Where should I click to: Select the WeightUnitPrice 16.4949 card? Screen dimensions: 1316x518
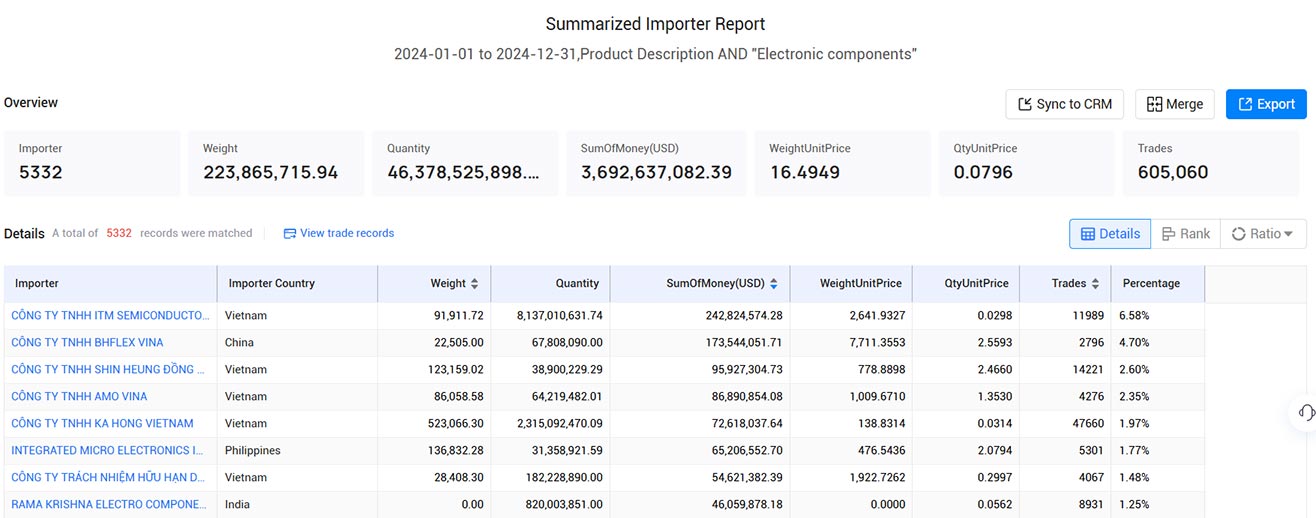pos(842,162)
